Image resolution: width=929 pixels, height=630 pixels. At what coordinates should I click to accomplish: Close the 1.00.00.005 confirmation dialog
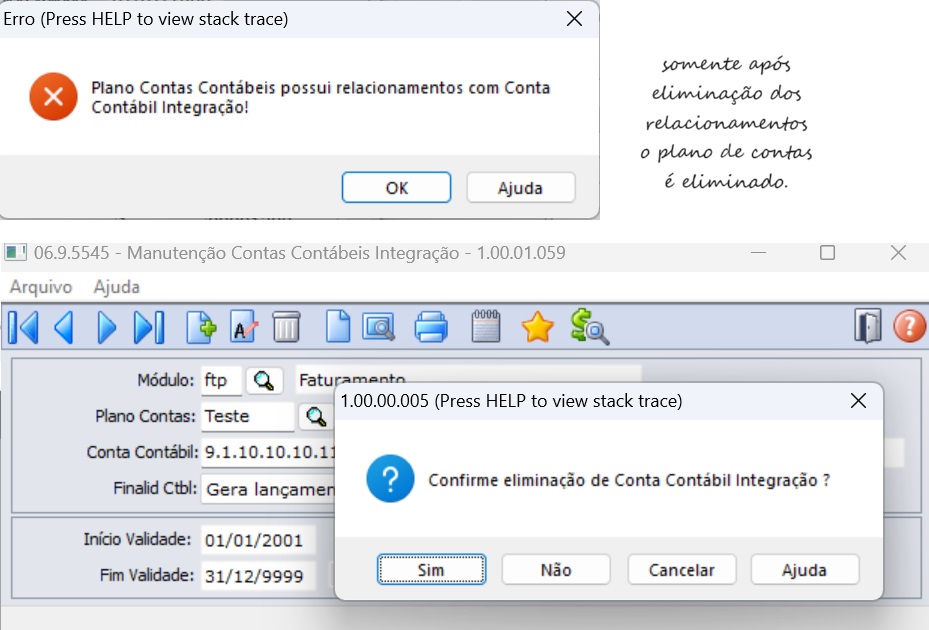click(x=858, y=401)
